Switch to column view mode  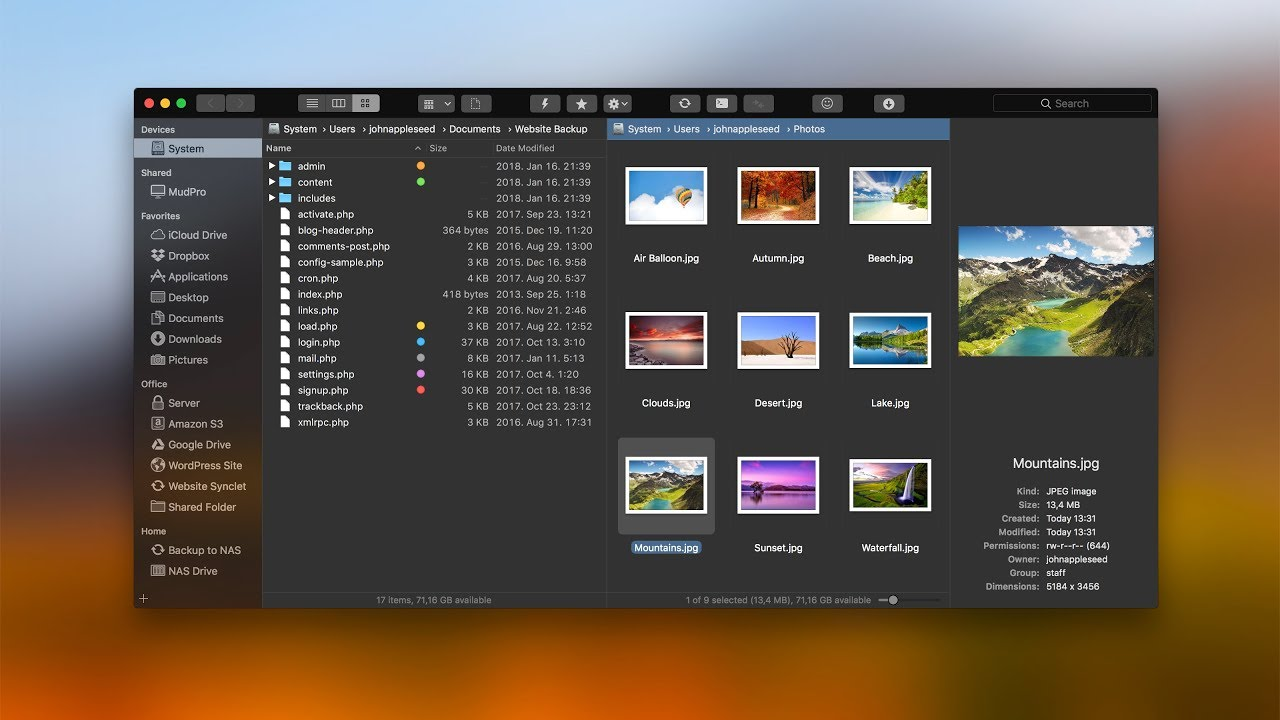[339, 103]
